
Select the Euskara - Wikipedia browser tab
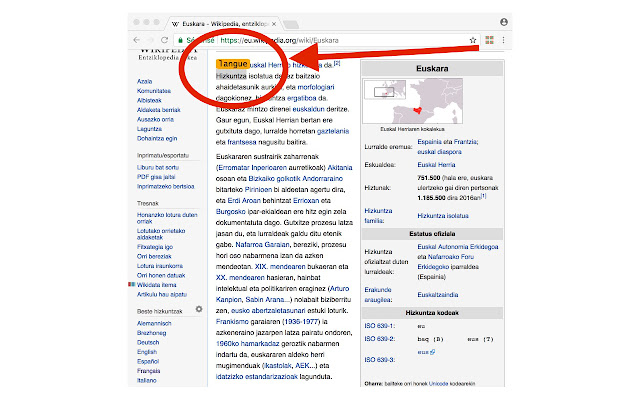[224, 24]
